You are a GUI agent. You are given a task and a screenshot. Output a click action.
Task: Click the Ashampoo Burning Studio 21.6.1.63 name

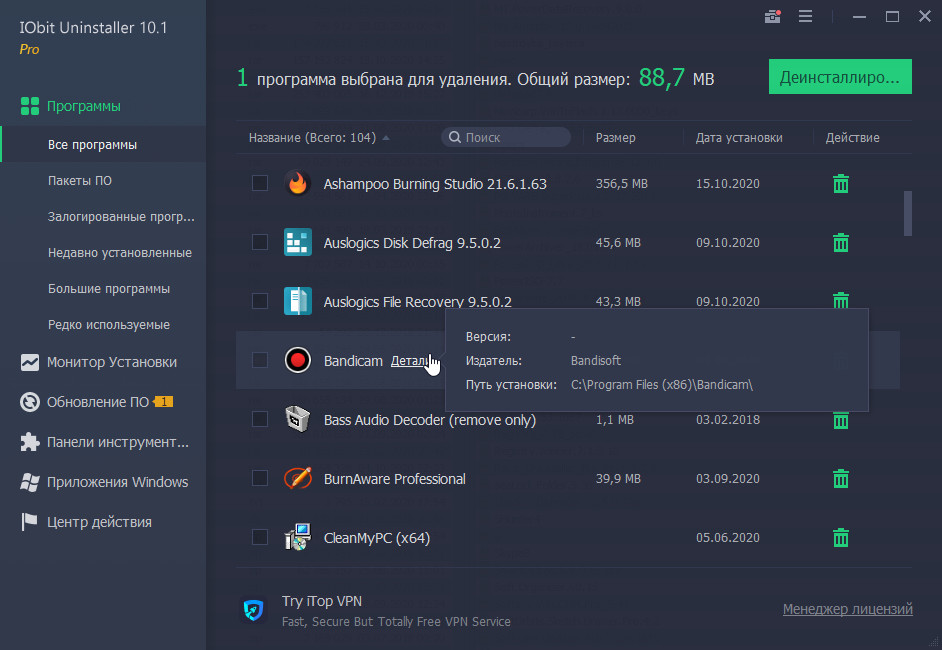(435, 184)
